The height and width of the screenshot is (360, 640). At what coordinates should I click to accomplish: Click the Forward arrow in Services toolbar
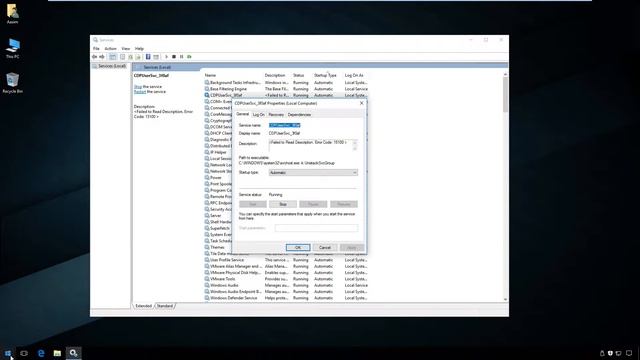click(x=102, y=57)
